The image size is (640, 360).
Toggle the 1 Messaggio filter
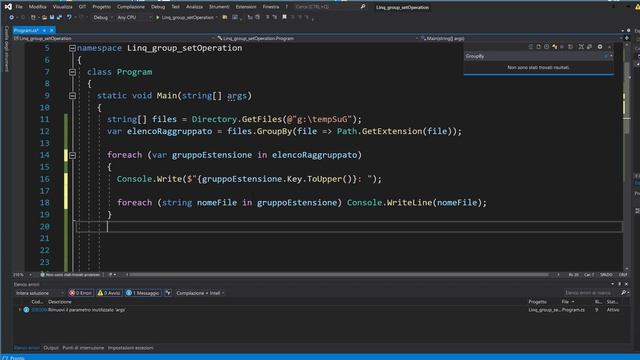[x=143, y=293]
